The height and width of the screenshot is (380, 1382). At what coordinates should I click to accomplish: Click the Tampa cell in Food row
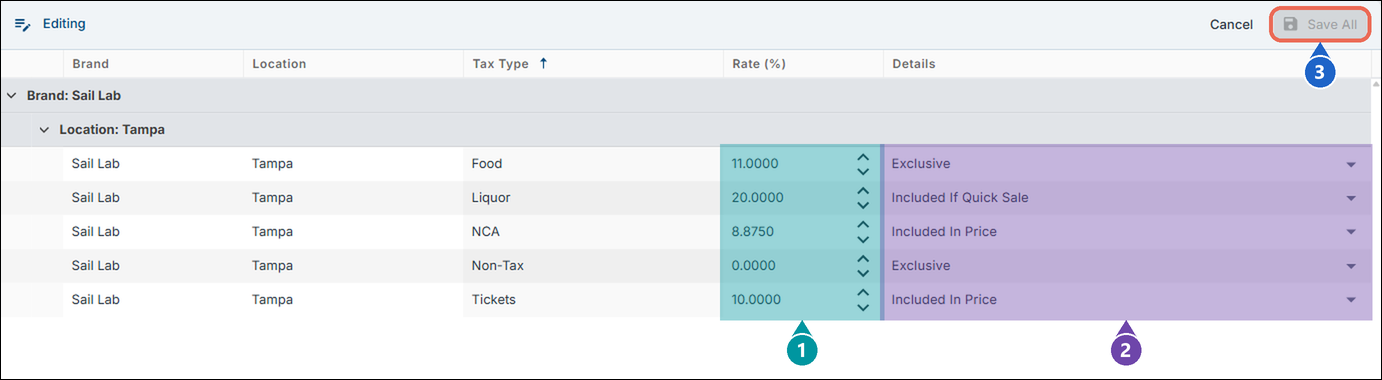[353, 164]
